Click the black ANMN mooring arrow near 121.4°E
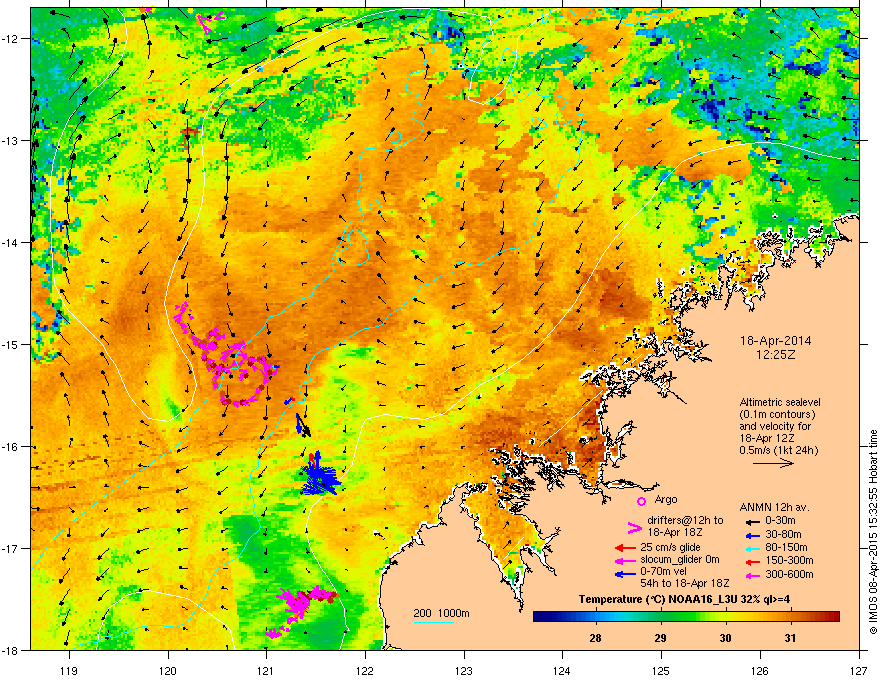The width and height of the screenshot is (880, 680). point(303,425)
